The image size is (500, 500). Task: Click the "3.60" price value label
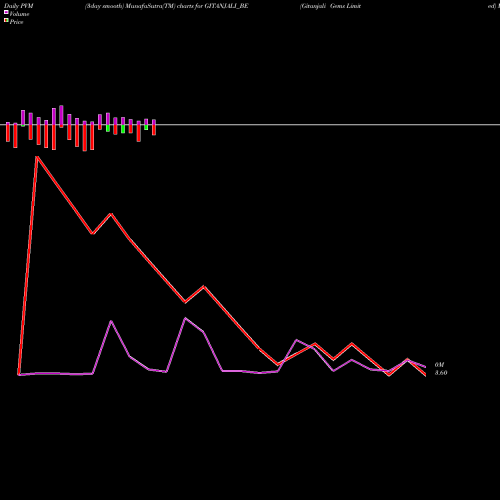(441, 373)
